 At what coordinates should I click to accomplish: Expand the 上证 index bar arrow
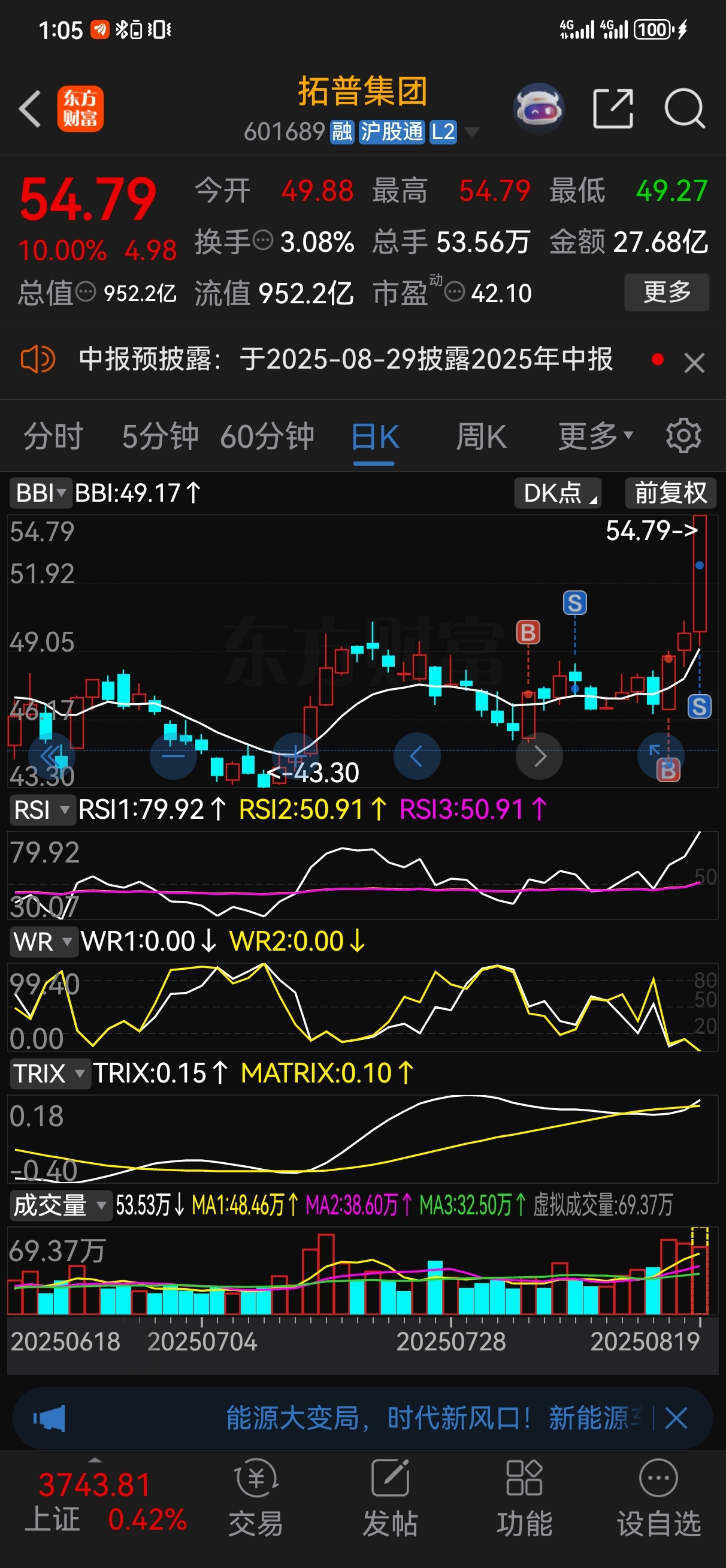pyautogui.click(x=95, y=1460)
